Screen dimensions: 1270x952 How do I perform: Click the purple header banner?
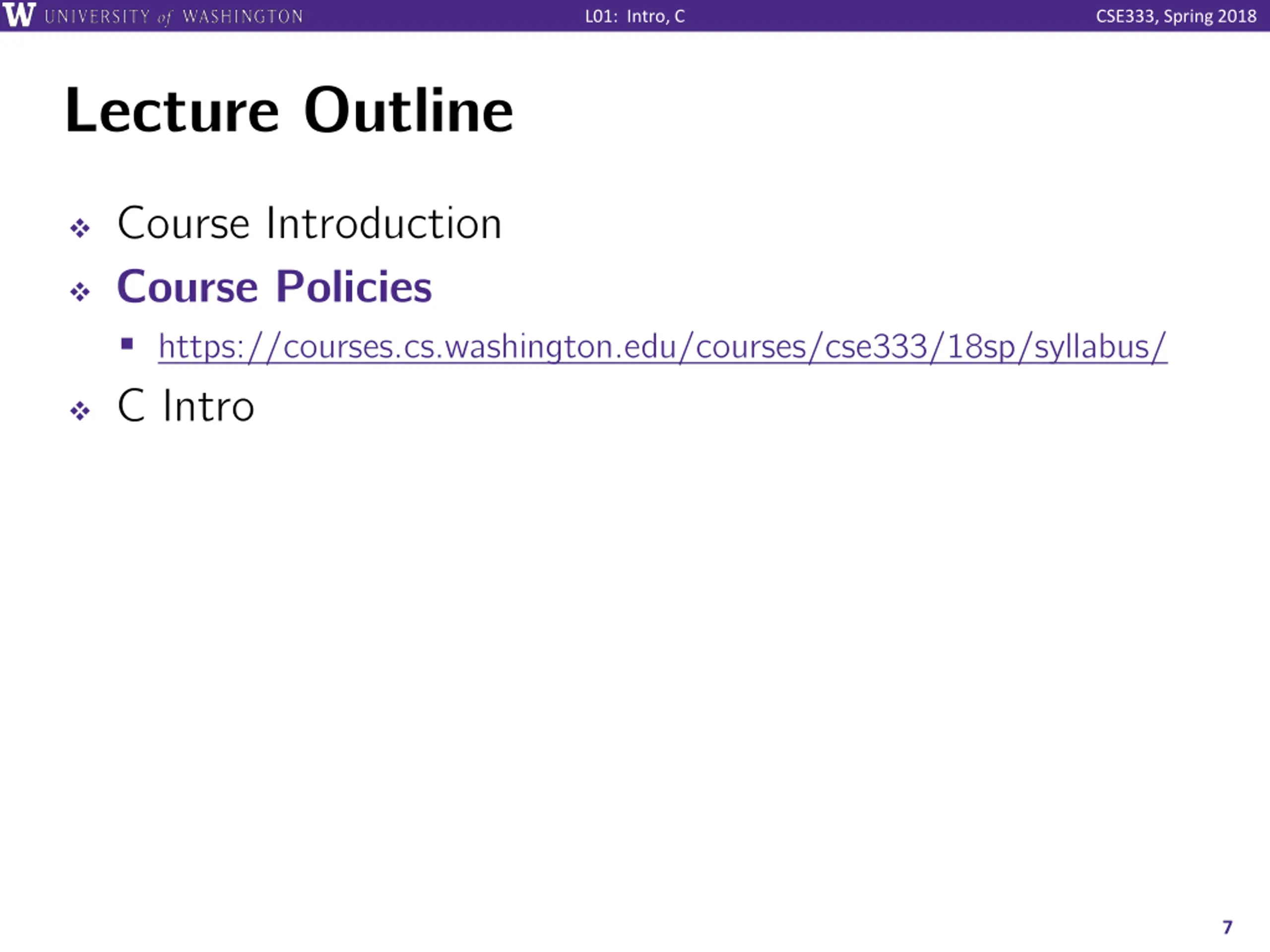[635, 15]
